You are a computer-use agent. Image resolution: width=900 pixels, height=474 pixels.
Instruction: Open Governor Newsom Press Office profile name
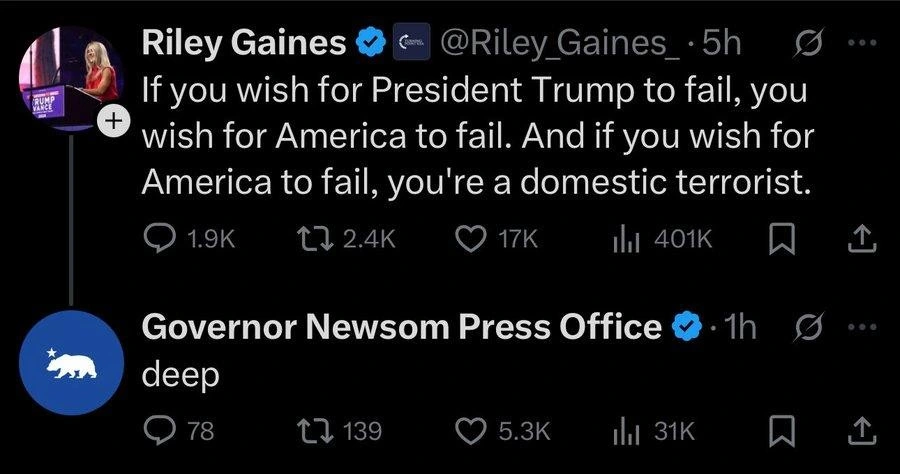tap(402, 327)
